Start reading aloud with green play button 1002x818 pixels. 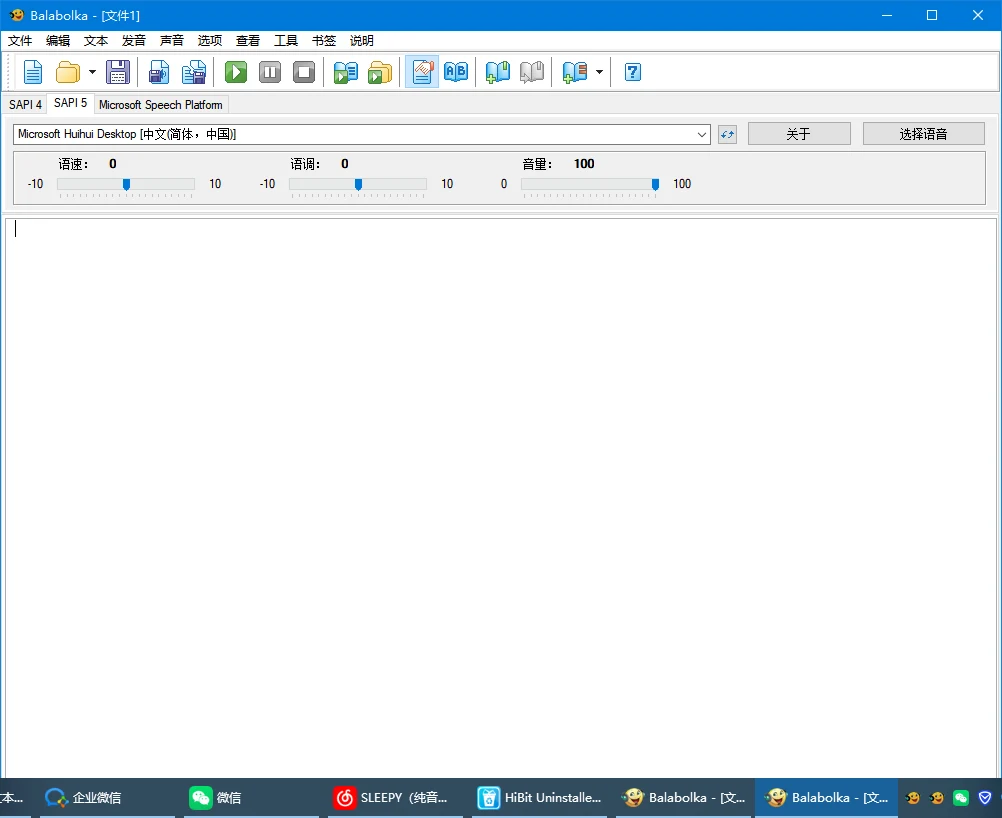[236, 72]
